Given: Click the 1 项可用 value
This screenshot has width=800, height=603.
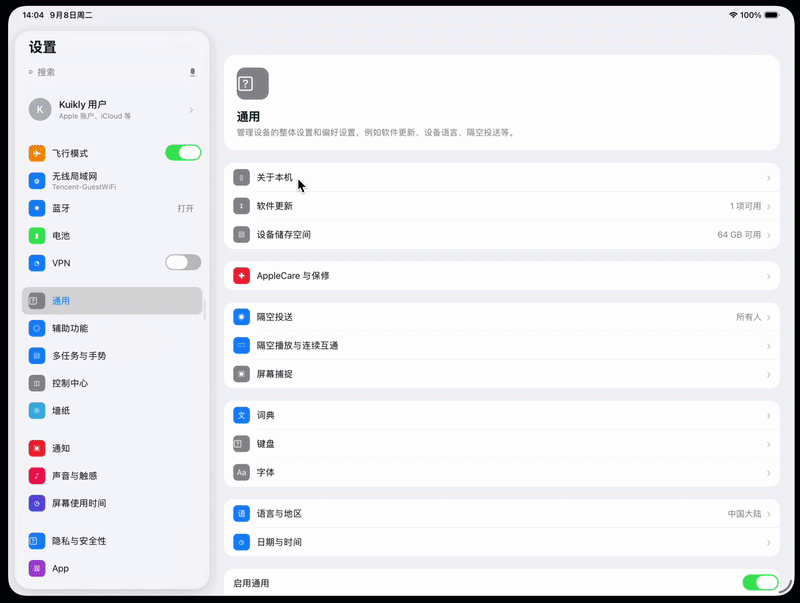Looking at the screenshot, I should pyautogui.click(x=745, y=206).
